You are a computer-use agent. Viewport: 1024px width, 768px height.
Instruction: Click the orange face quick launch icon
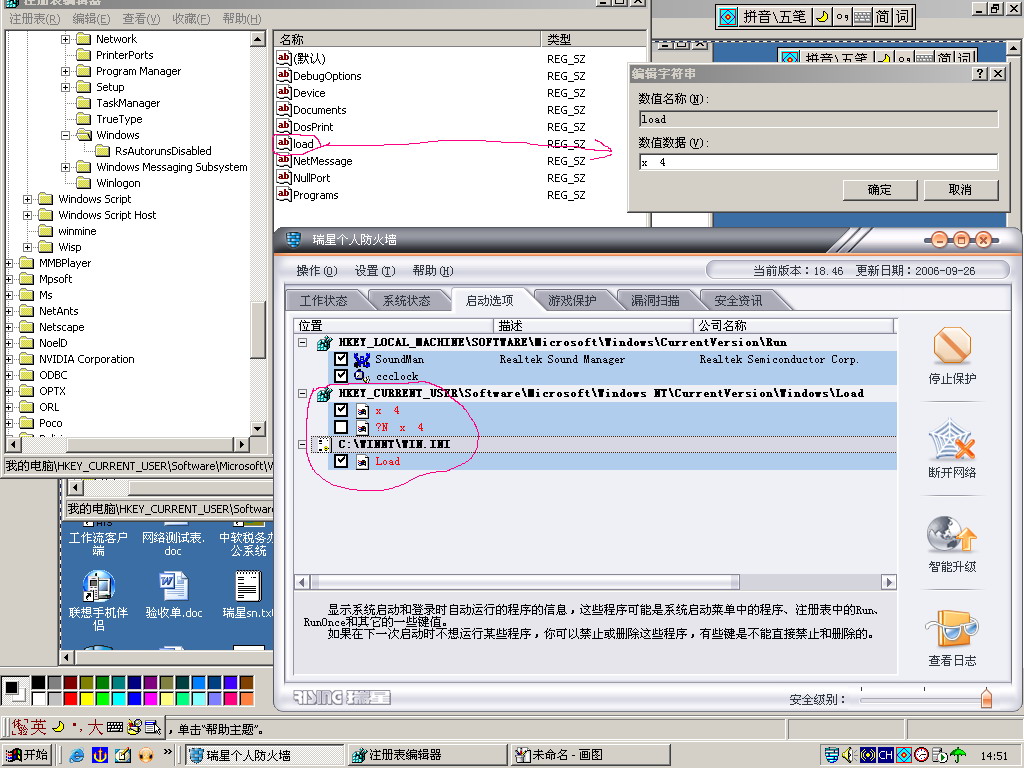coord(146,755)
